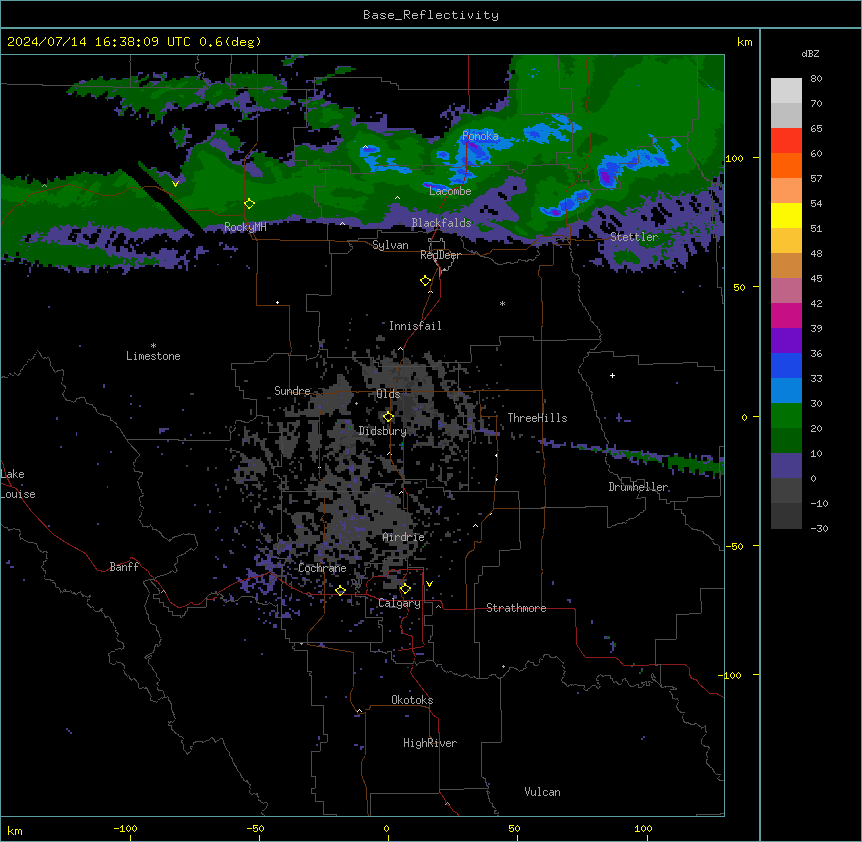
Task: Click the Lake Louise label
Action: coord(18,484)
